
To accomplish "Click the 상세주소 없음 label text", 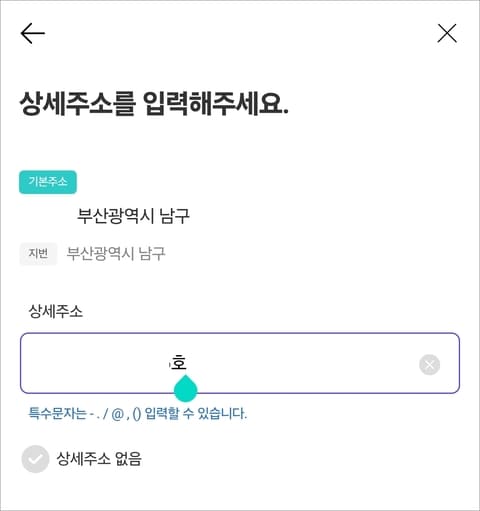I will [99, 459].
